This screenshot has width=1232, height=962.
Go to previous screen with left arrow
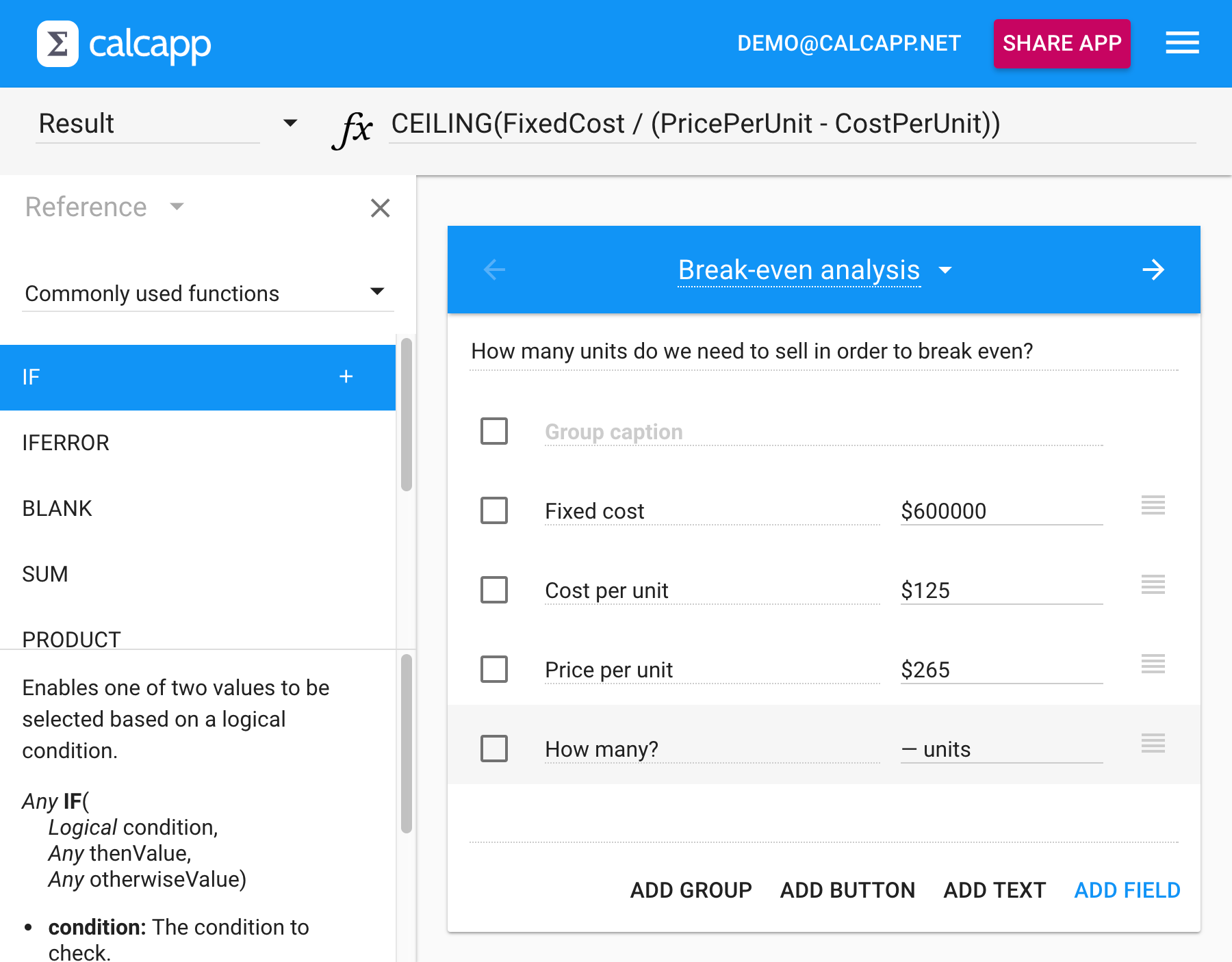pyautogui.click(x=494, y=270)
